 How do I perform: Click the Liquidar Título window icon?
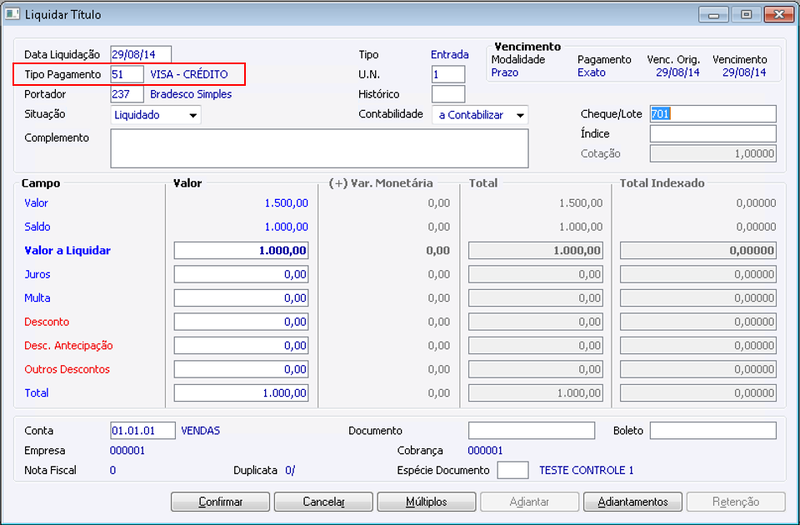pyautogui.click(x=12, y=14)
